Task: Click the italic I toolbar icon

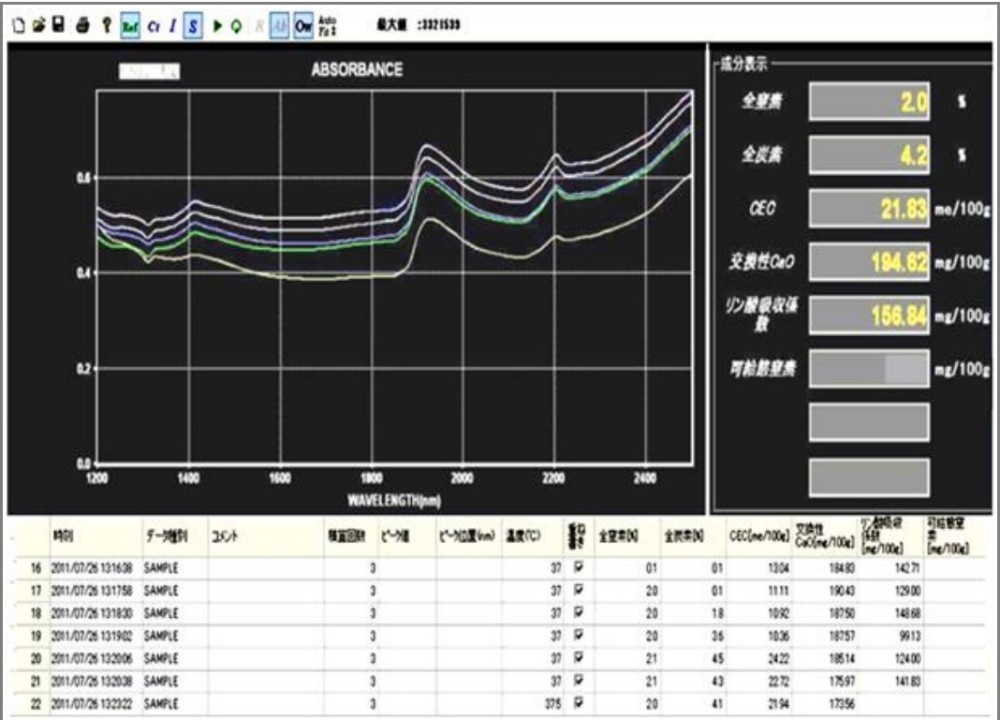Action: (x=172, y=26)
